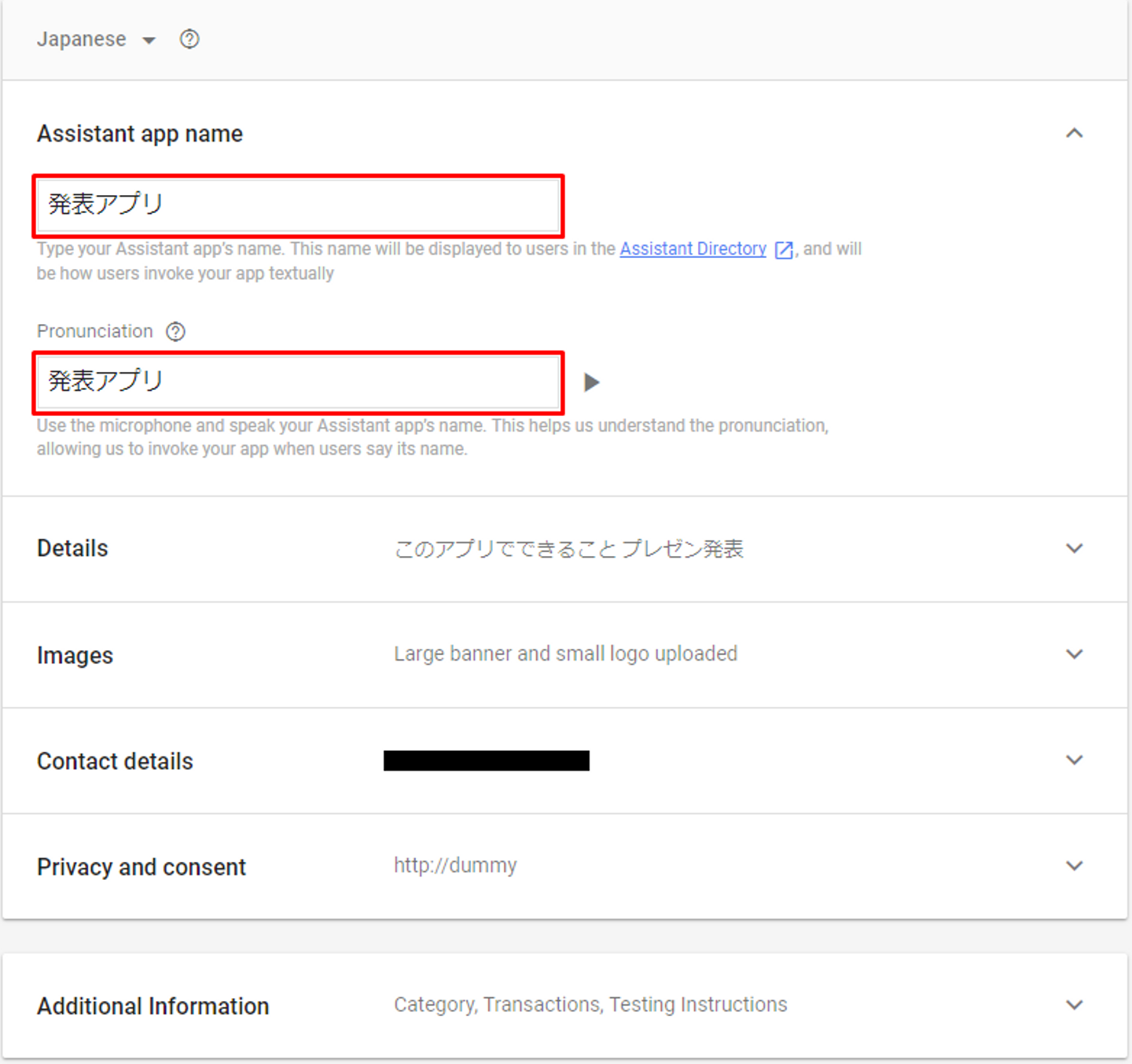1132x1064 pixels.
Task: Click the Details section heading
Action: (72, 548)
